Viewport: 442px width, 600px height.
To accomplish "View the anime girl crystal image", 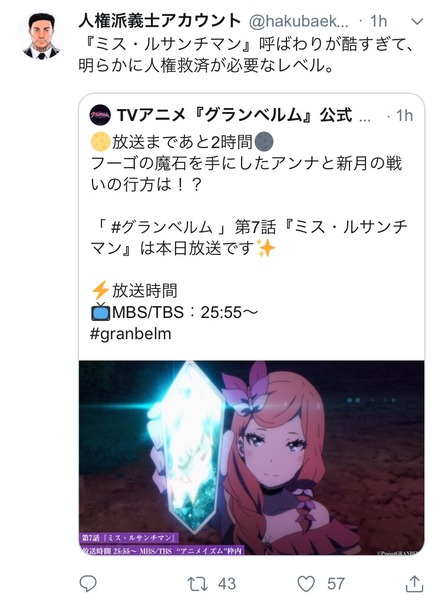I will [251, 458].
